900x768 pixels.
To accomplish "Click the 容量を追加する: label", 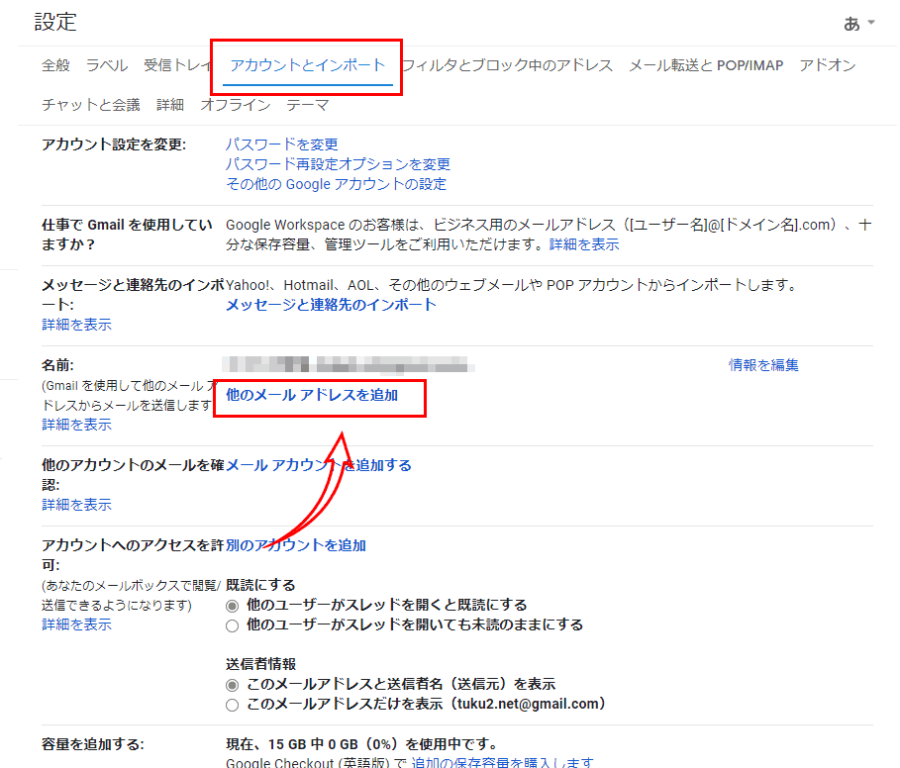I will coord(92,744).
